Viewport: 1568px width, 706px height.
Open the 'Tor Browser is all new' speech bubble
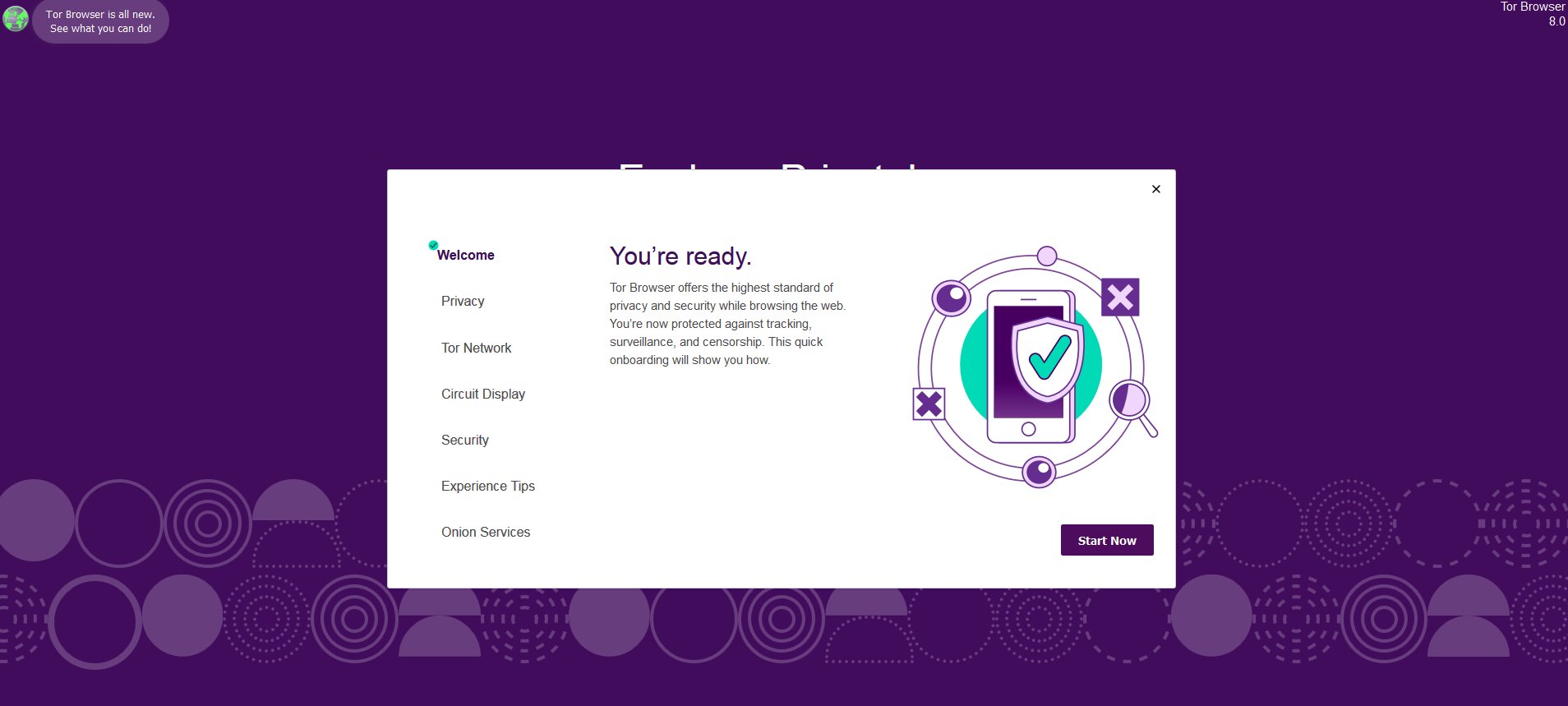(x=101, y=21)
